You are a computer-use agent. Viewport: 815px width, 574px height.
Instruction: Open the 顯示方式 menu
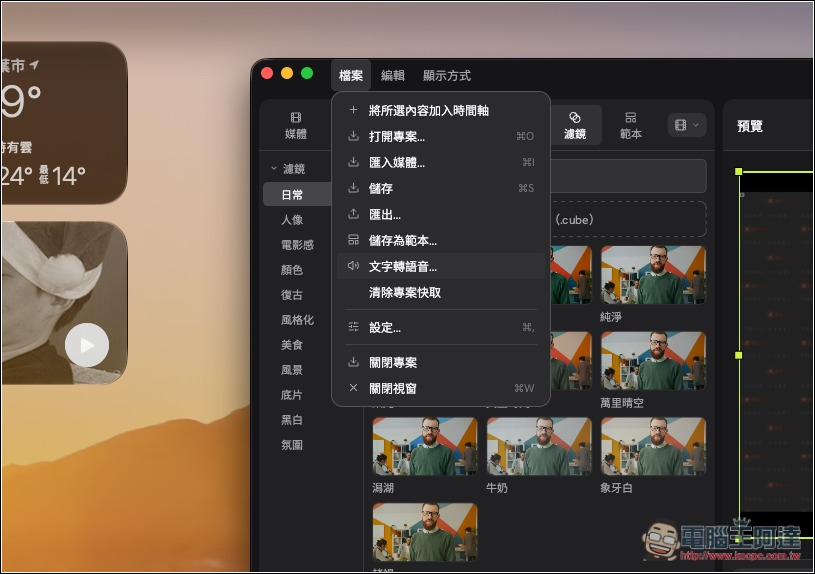point(446,75)
